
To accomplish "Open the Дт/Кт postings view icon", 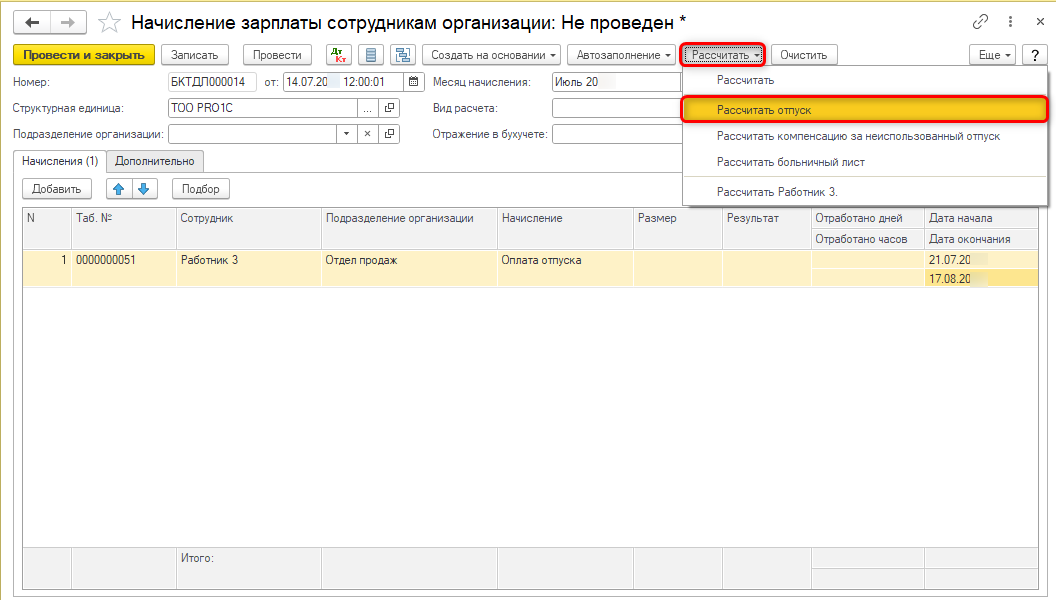I will click(x=339, y=55).
